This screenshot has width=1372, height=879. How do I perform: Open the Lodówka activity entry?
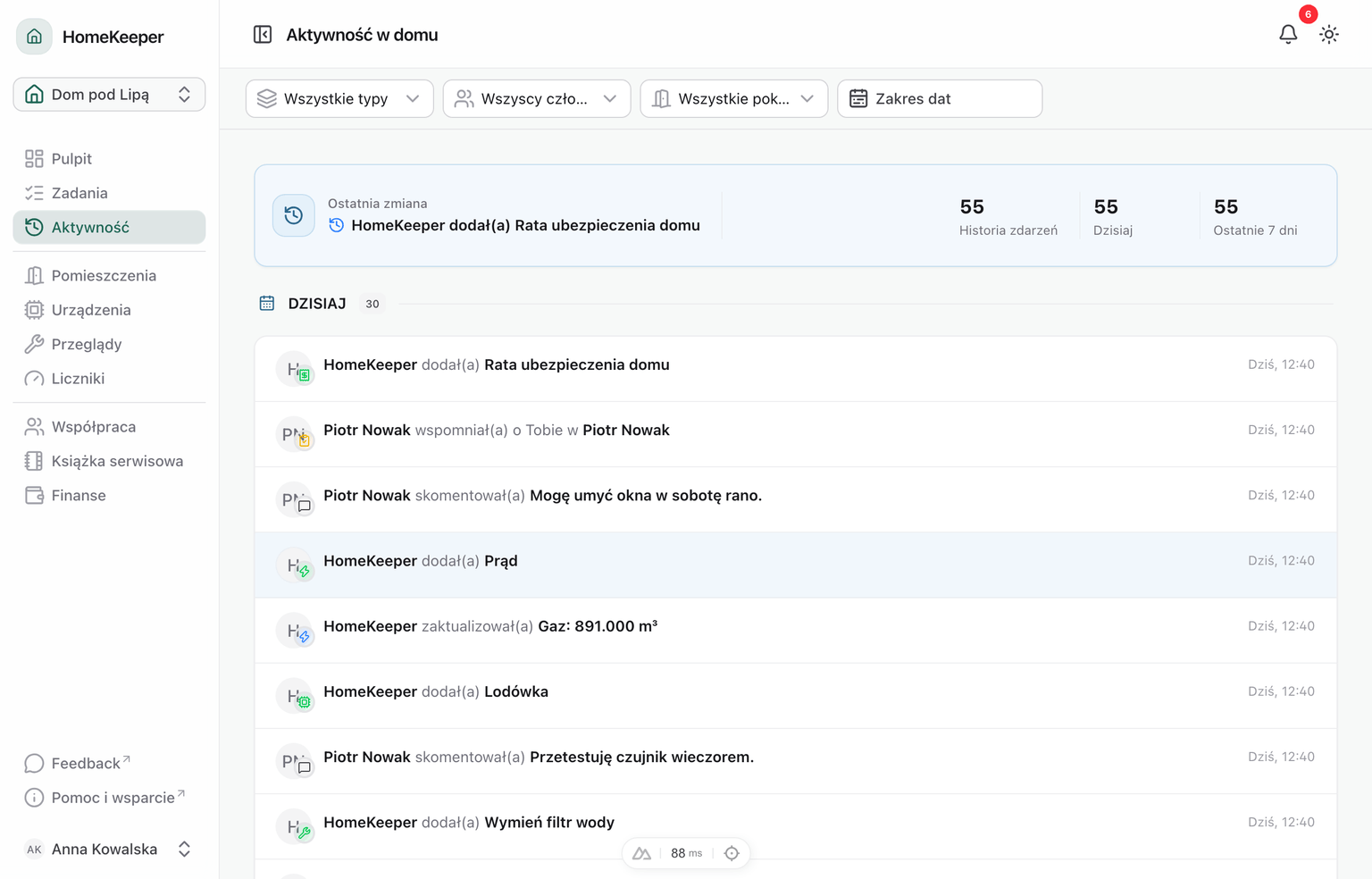(x=796, y=696)
